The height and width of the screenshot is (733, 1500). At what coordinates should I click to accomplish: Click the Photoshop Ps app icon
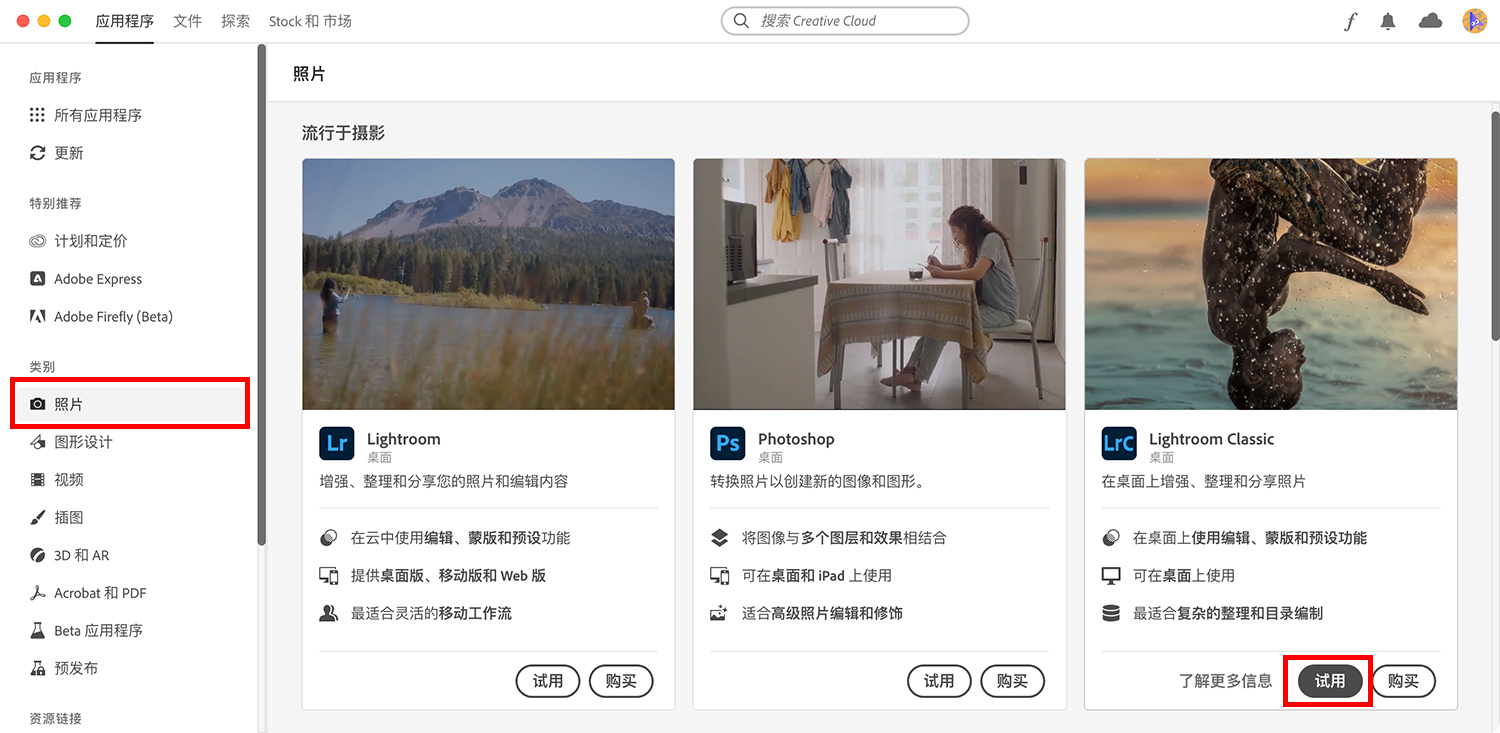click(728, 443)
